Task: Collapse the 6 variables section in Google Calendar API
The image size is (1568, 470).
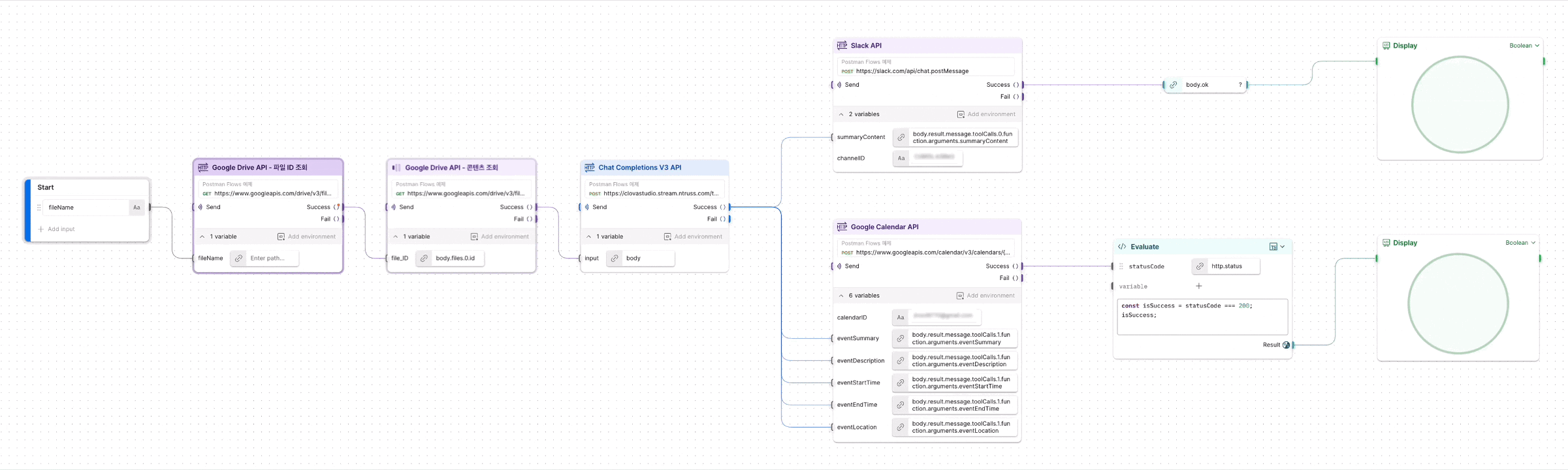Action: click(x=841, y=296)
